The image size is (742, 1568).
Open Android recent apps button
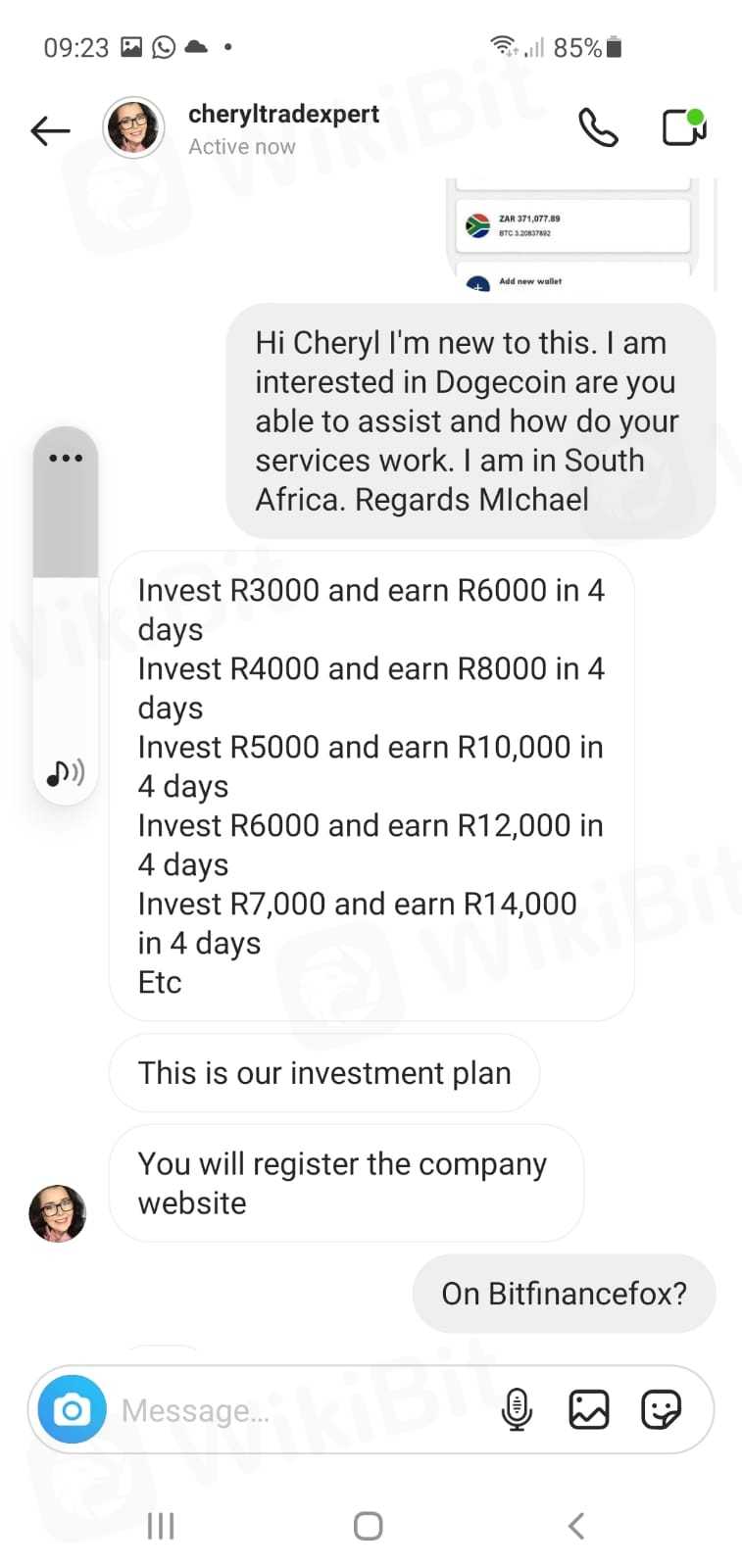click(161, 1526)
